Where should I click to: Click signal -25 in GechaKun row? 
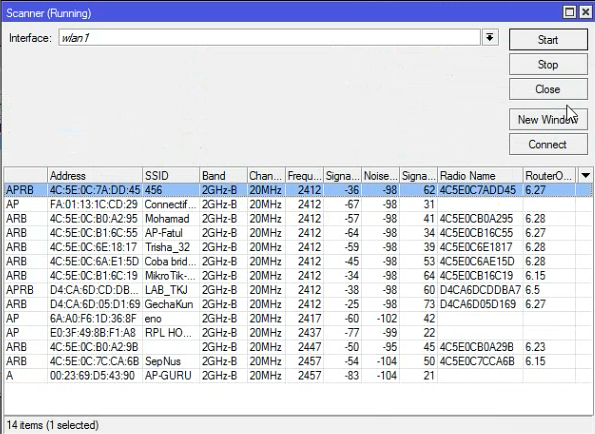pyautogui.click(x=351, y=304)
